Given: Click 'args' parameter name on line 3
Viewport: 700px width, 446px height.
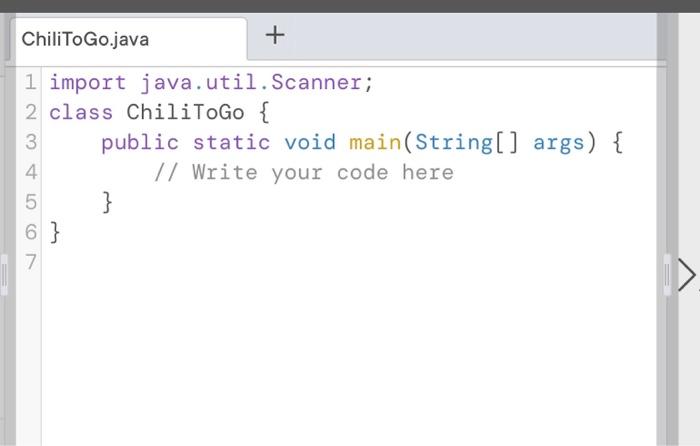Looking at the screenshot, I should [x=559, y=144].
